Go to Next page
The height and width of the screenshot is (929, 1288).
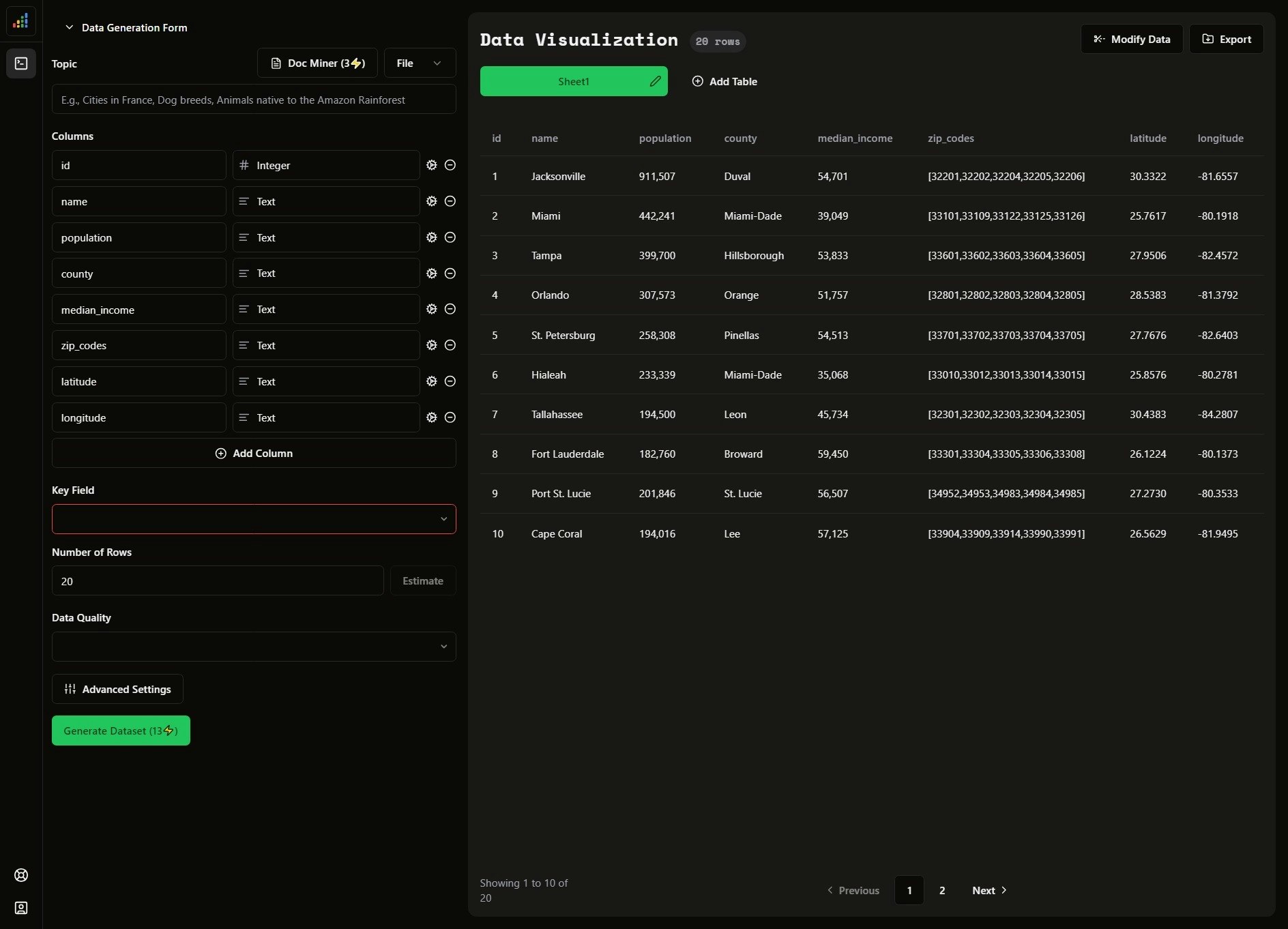pos(989,890)
